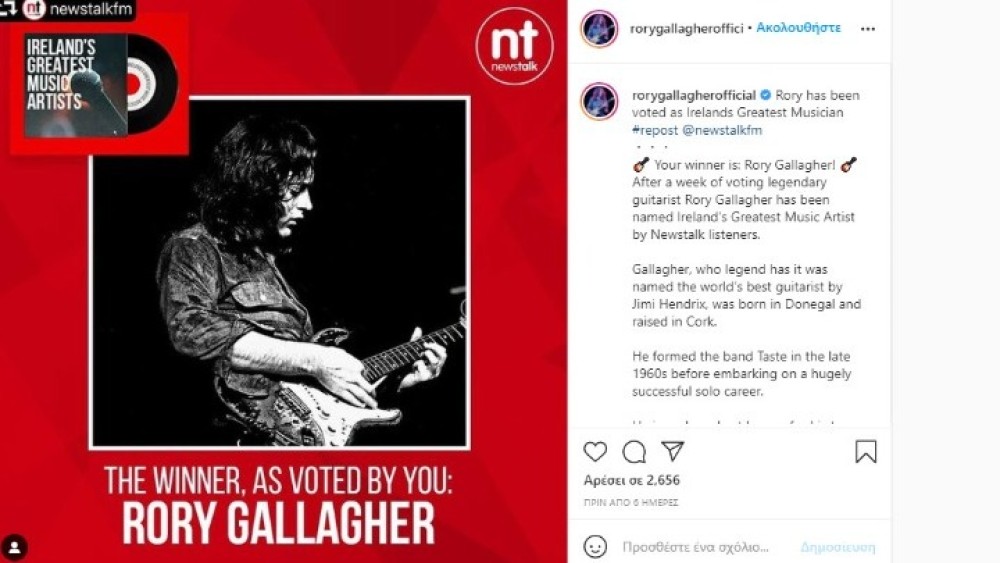
Task: Share post using paper plane icon
Action: click(672, 451)
